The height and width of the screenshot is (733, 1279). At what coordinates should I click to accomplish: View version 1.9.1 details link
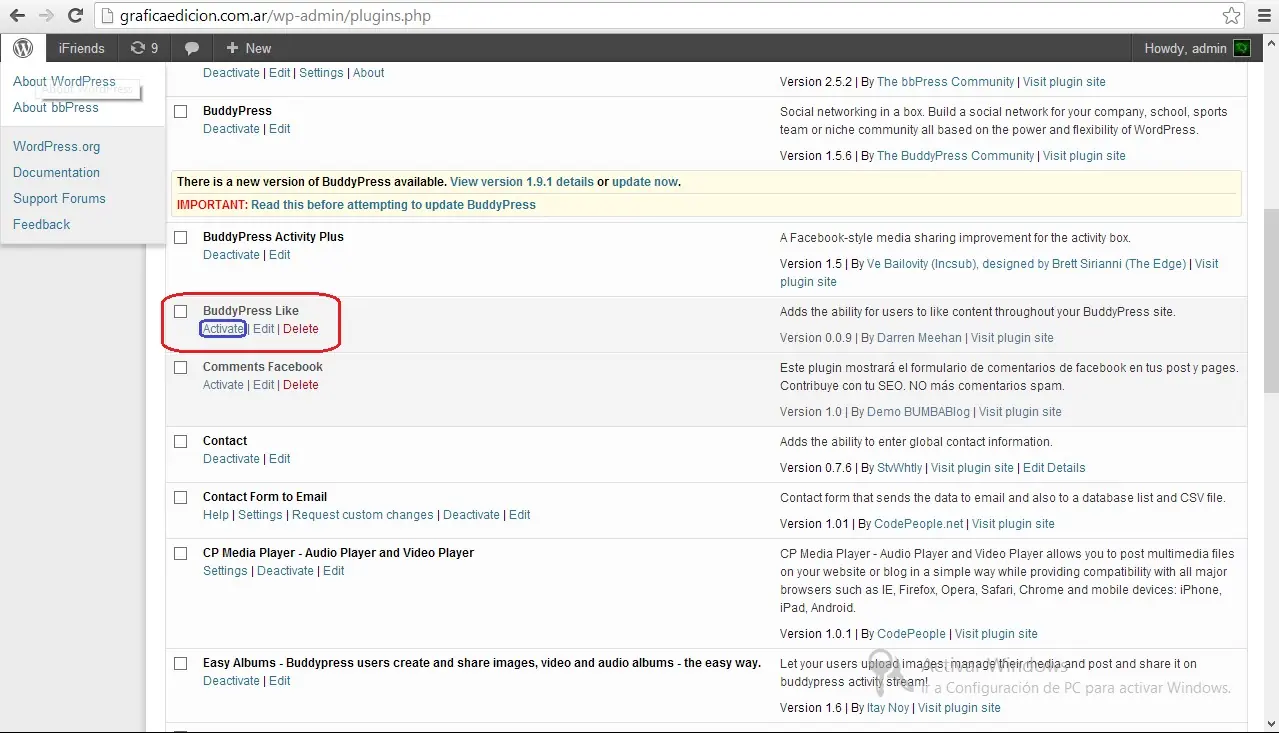click(x=522, y=182)
